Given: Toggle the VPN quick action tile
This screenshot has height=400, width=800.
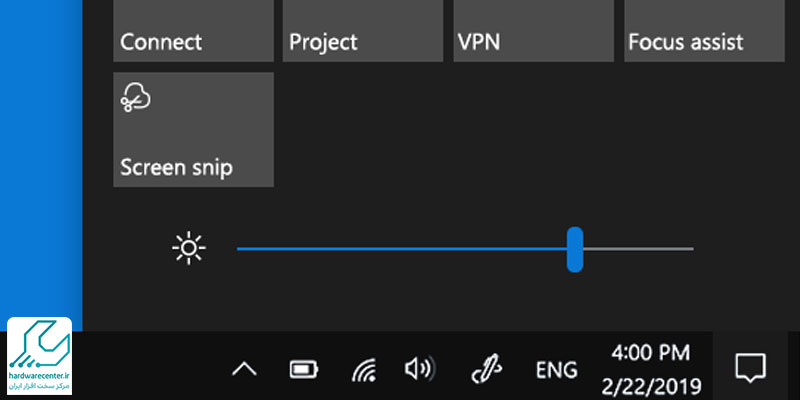Looking at the screenshot, I should coord(534,31).
